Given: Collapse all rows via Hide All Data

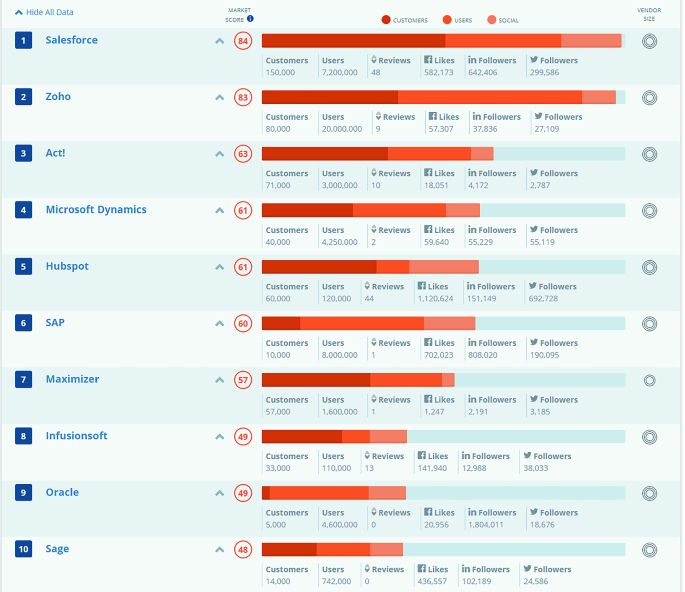Looking at the screenshot, I should point(44,12).
